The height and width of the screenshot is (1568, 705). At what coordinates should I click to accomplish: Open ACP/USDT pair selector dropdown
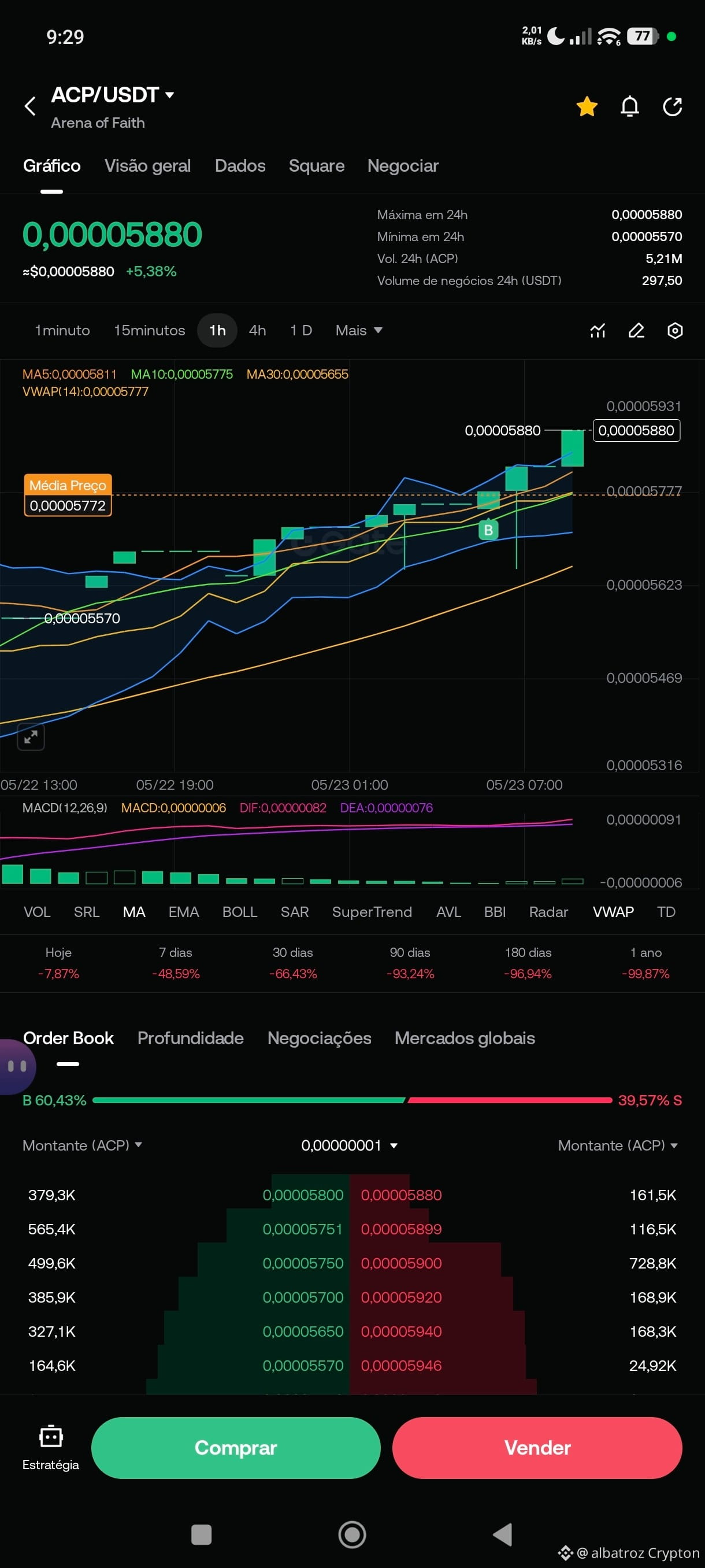point(113,95)
